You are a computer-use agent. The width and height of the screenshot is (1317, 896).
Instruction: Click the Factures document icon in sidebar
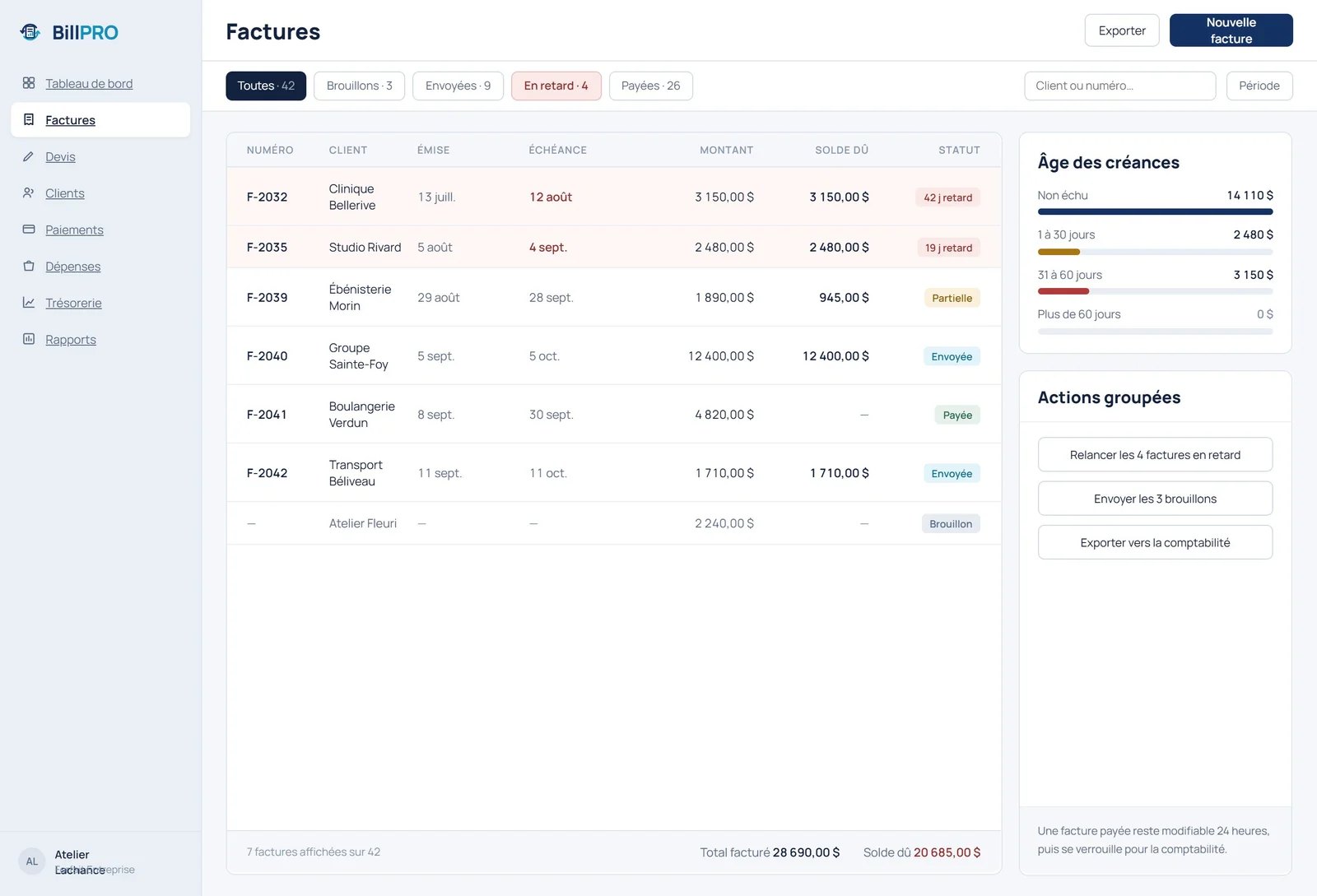(x=29, y=119)
